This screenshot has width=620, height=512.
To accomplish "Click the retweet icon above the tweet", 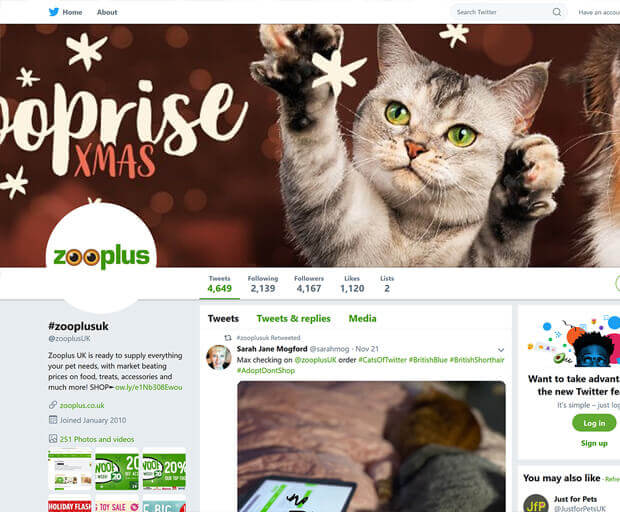I will click(228, 338).
